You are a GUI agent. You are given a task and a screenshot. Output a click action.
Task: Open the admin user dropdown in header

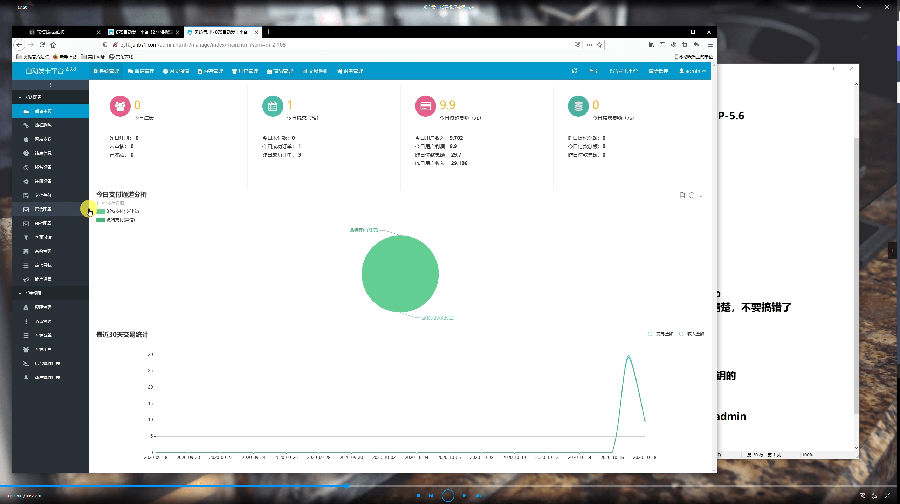pyautogui.click(x=692, y=71)
